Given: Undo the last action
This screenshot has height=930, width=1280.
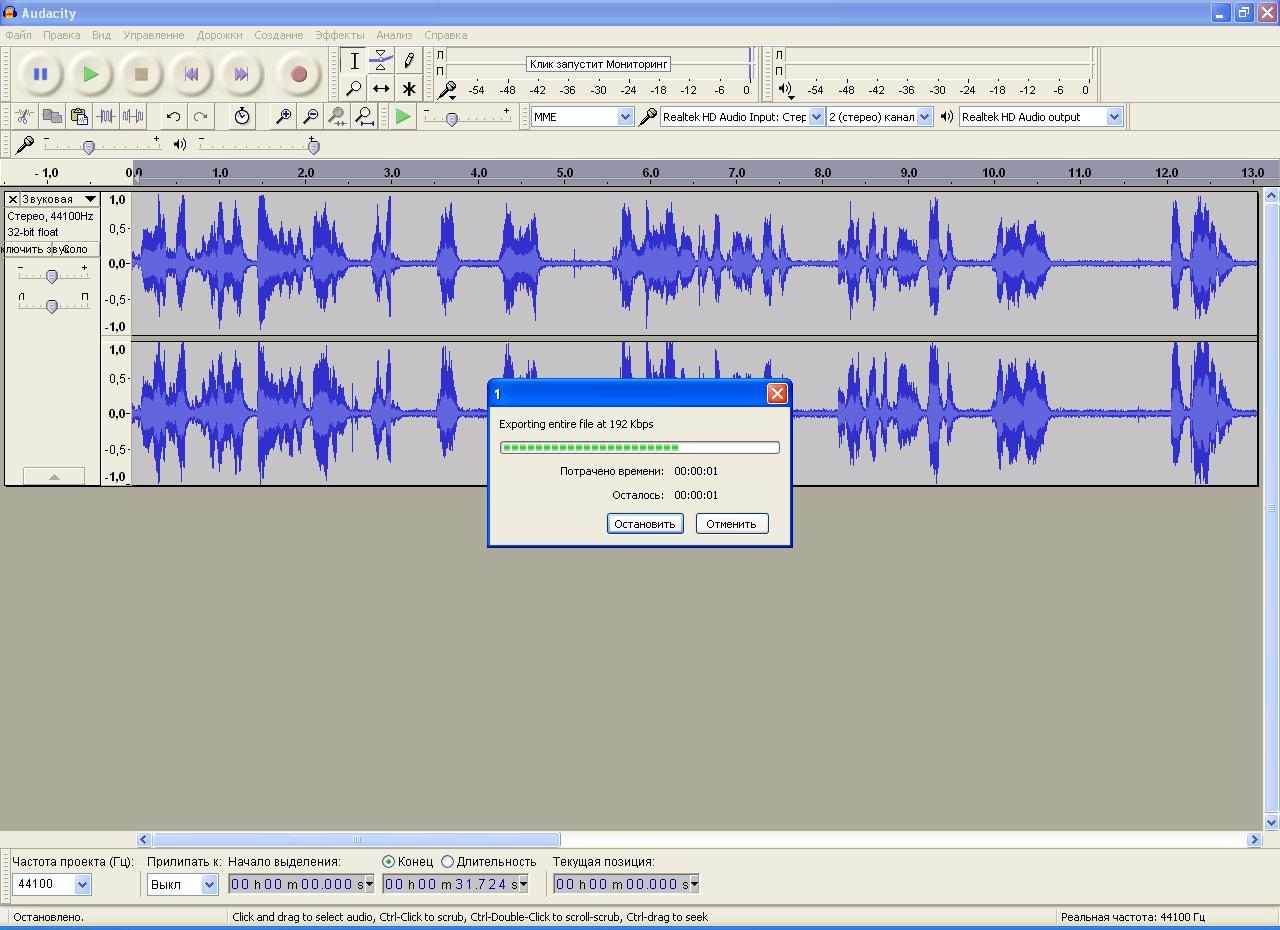Looking at the screenshot, I should (x=173, y=116).
